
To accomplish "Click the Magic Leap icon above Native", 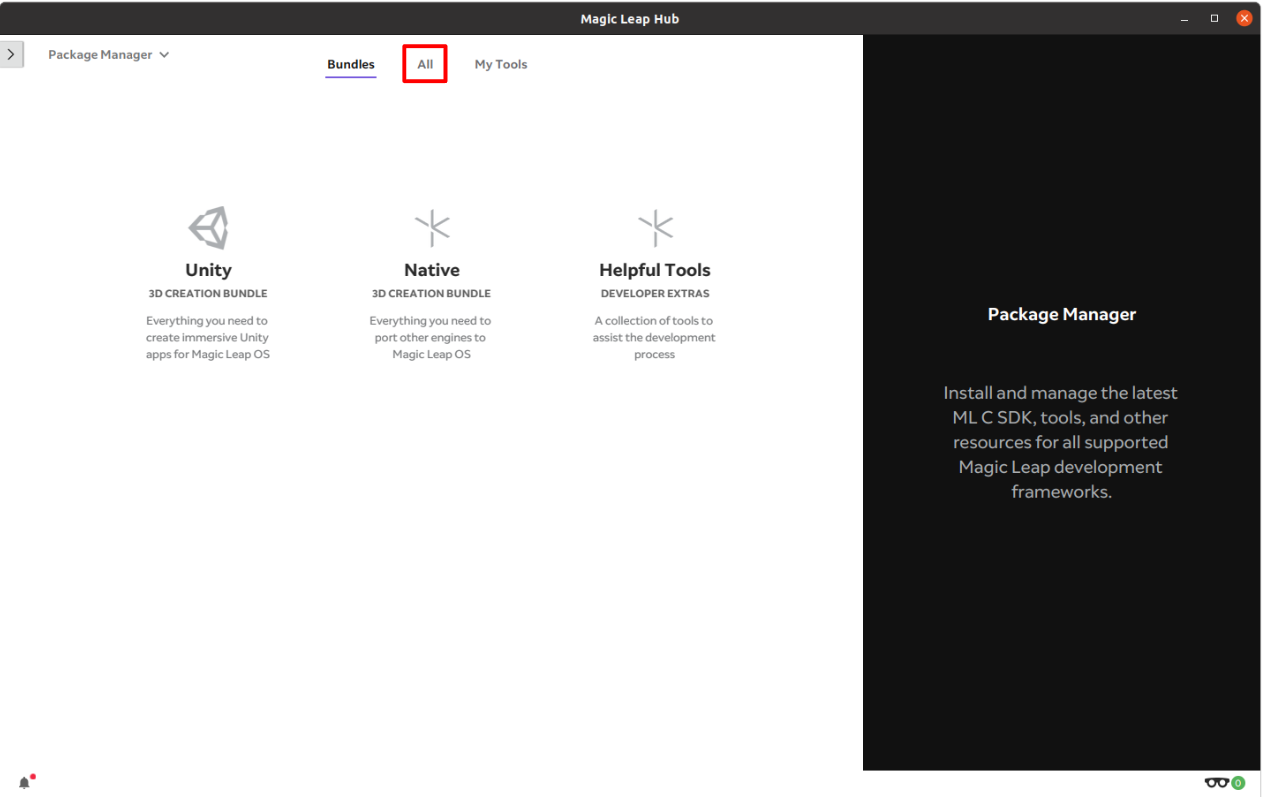I will point(431,227).
